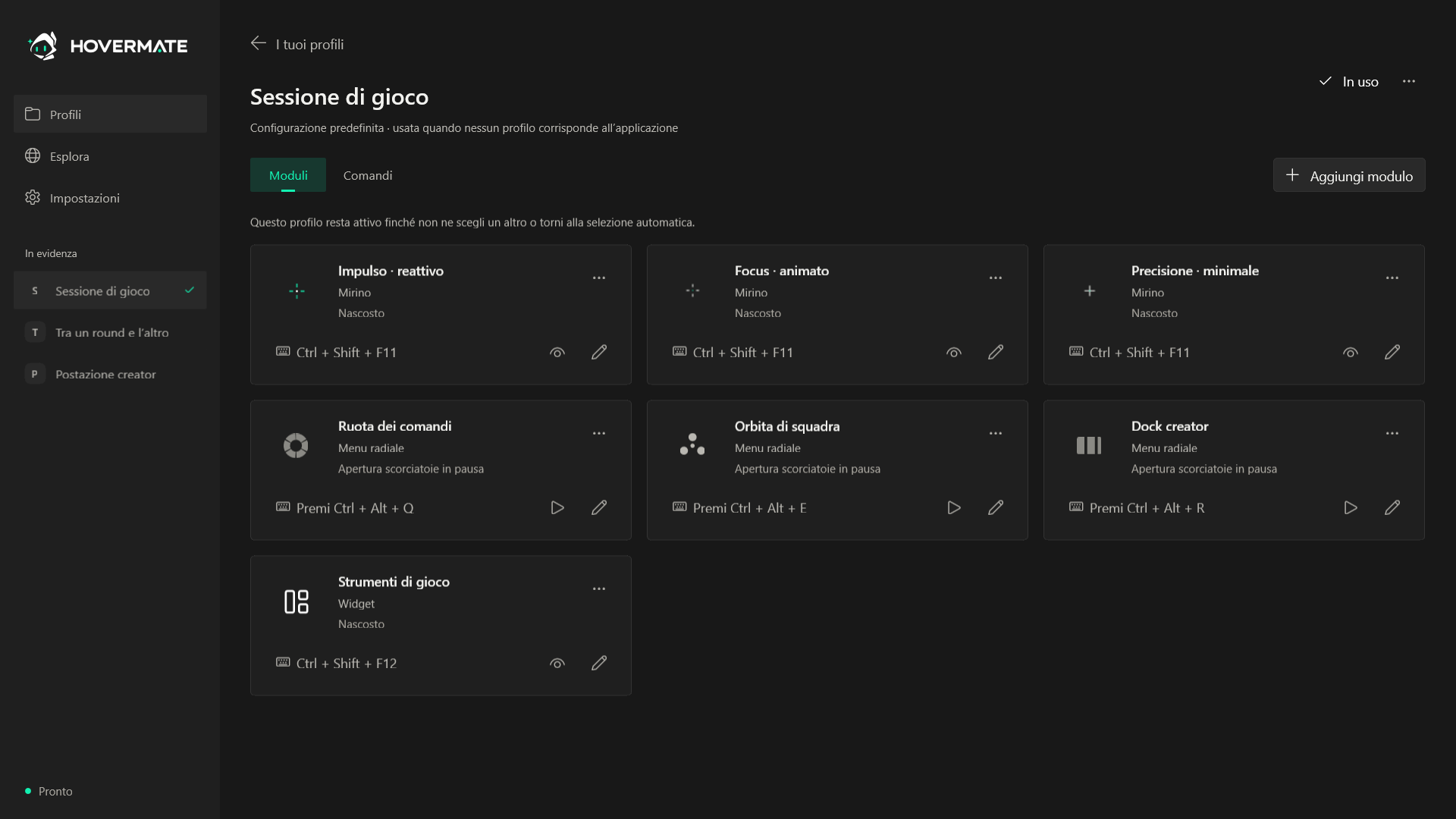Edit the Dock creator module with the pencil

pyautogui.click(x=1392, y=507)
